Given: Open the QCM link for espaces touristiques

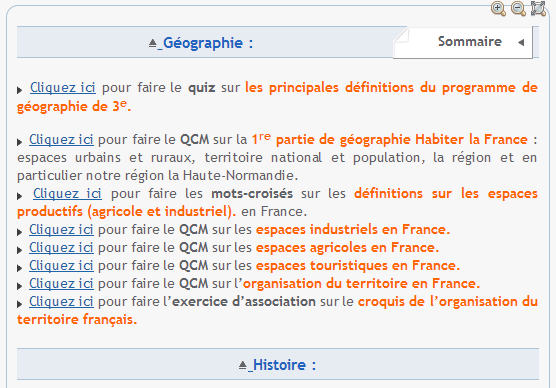Looking at the screenshot, I should click(x=61, y=266).
